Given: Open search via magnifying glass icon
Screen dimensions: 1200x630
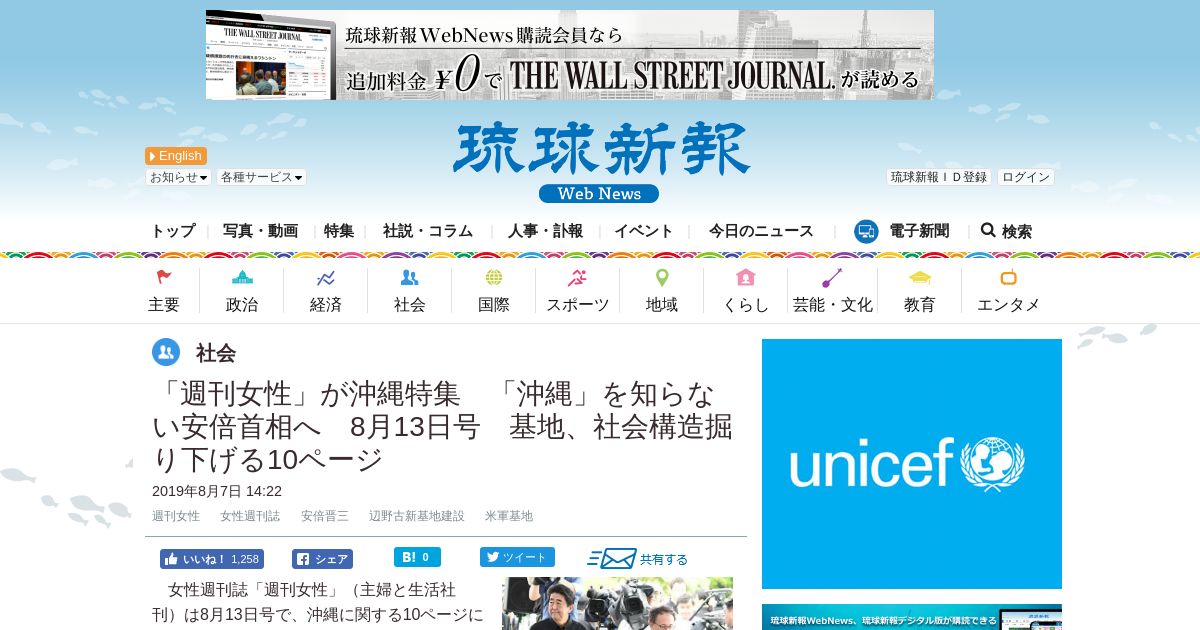Looking at the screenshot, I should [x=988, y=230].
